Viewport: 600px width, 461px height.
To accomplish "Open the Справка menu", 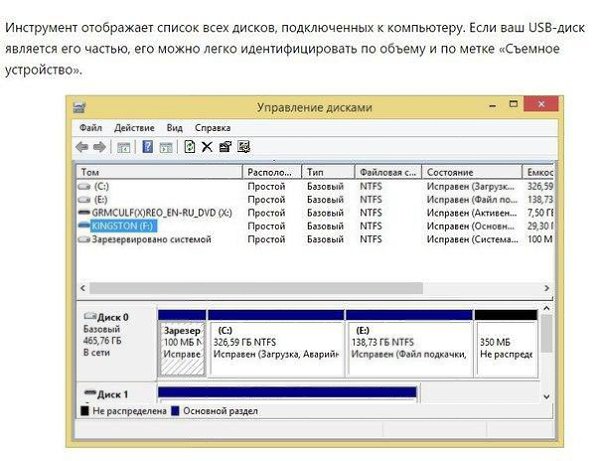I will (212, 128).
